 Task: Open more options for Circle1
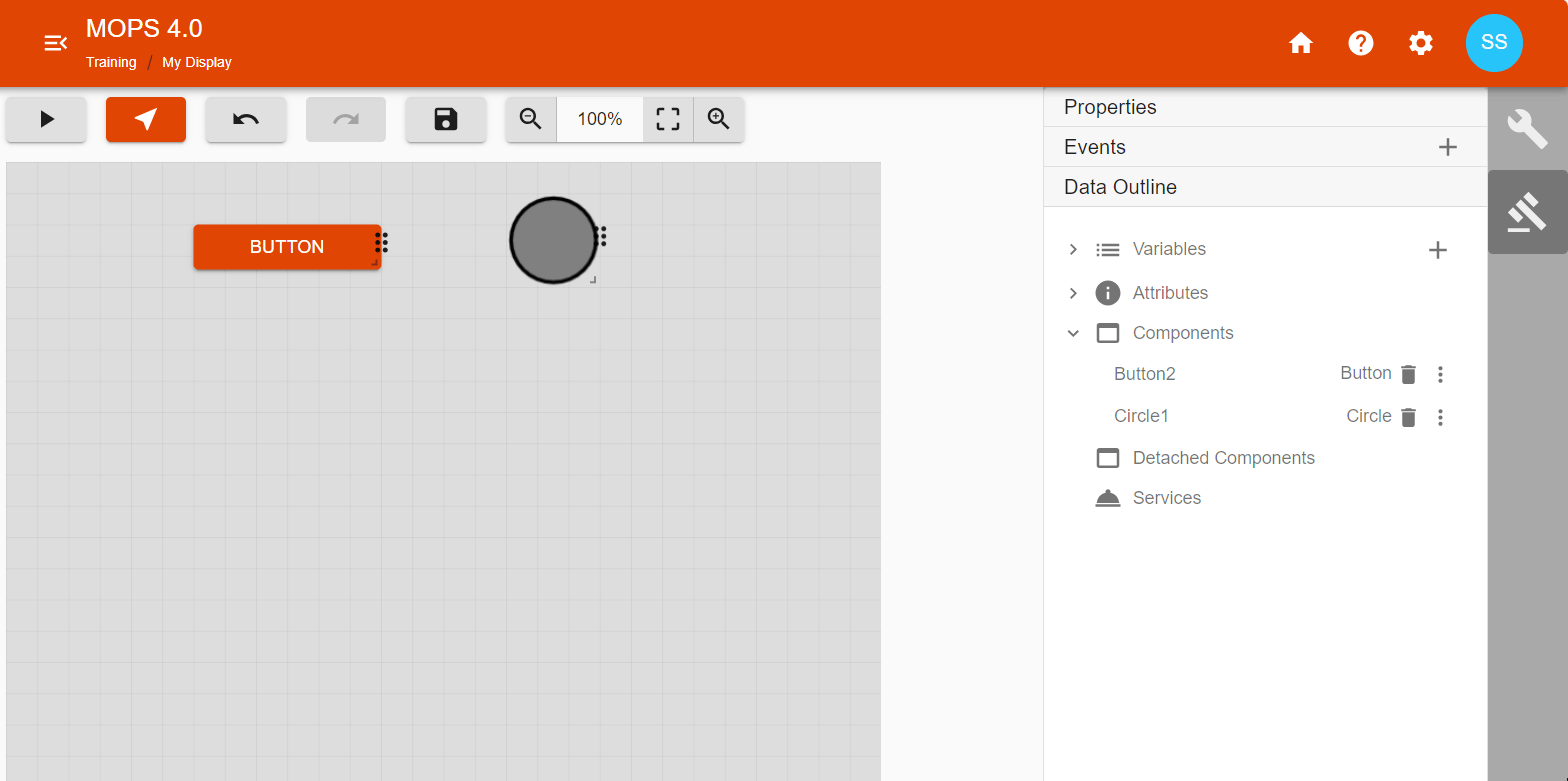[1440, 417]
